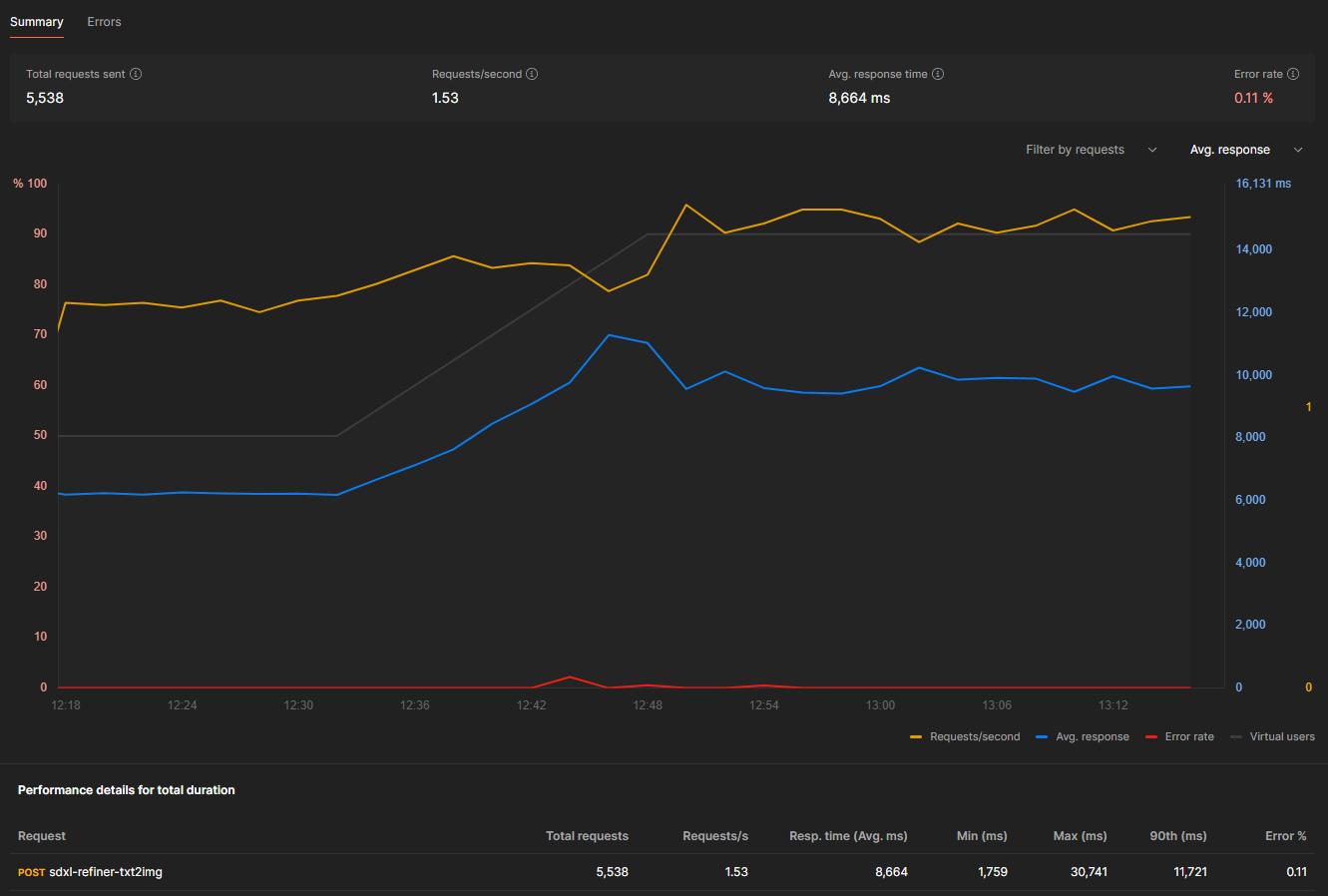Click the 16,131 ms axis maximum label
The image size is (1328, 896).
(1263, 184)
